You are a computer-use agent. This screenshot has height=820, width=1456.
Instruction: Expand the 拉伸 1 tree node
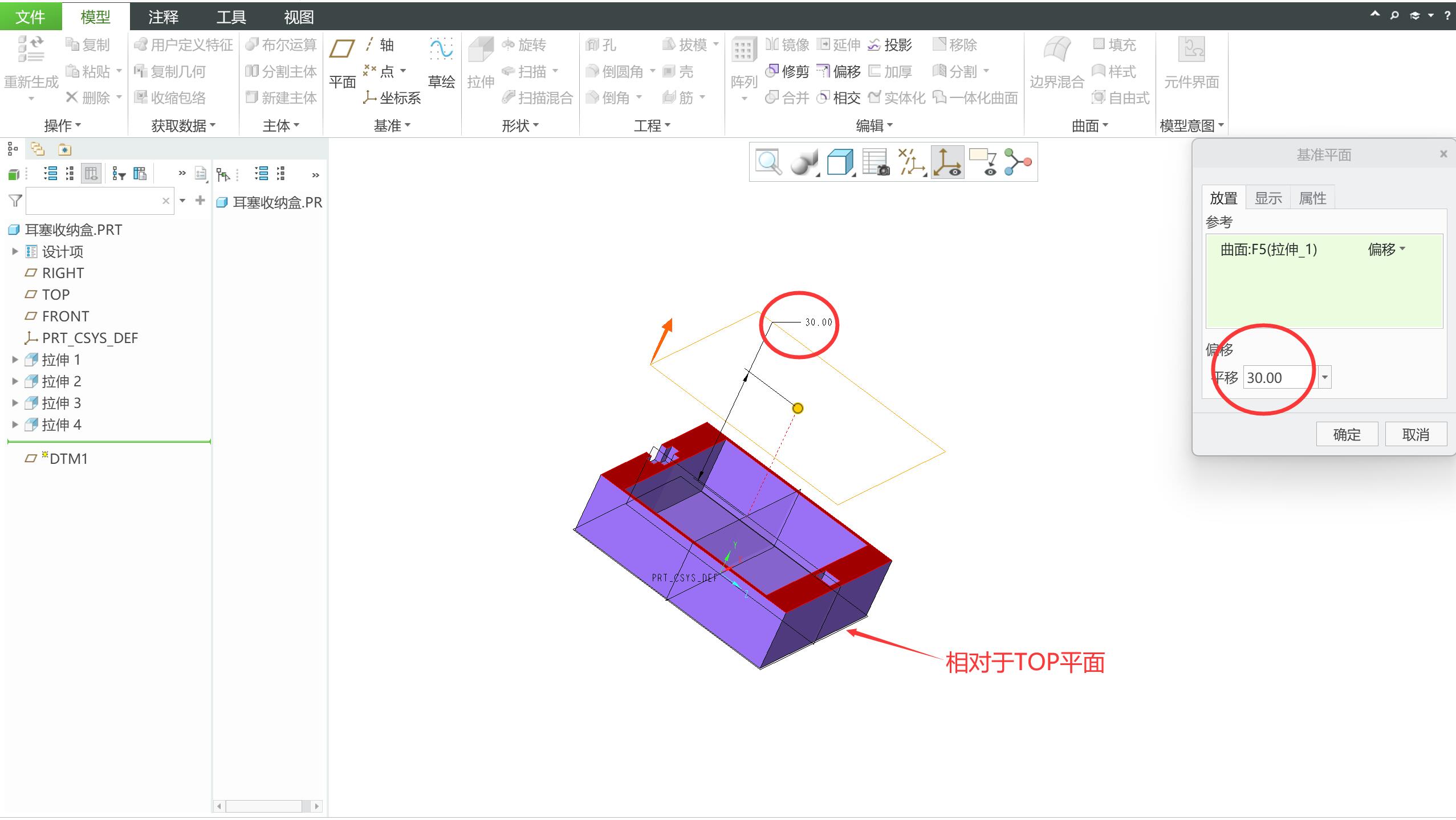click(15, 360)
